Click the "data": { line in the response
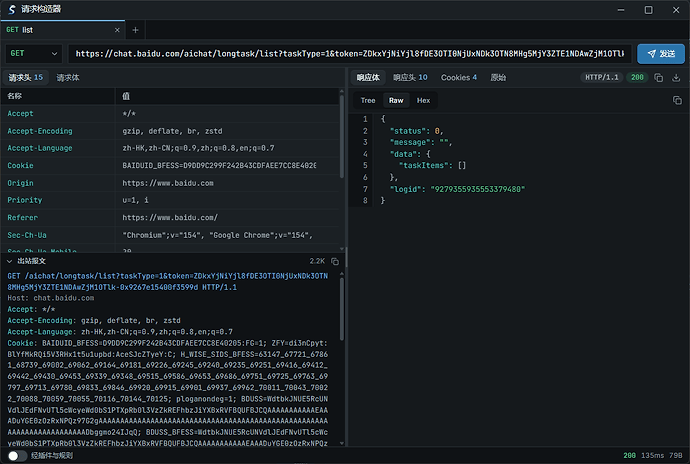 tap(410, 154)
